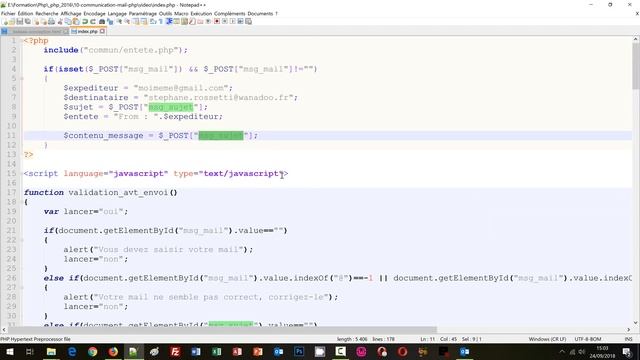
Task: Collapse the else-if block at line 27
Action: 22,287
